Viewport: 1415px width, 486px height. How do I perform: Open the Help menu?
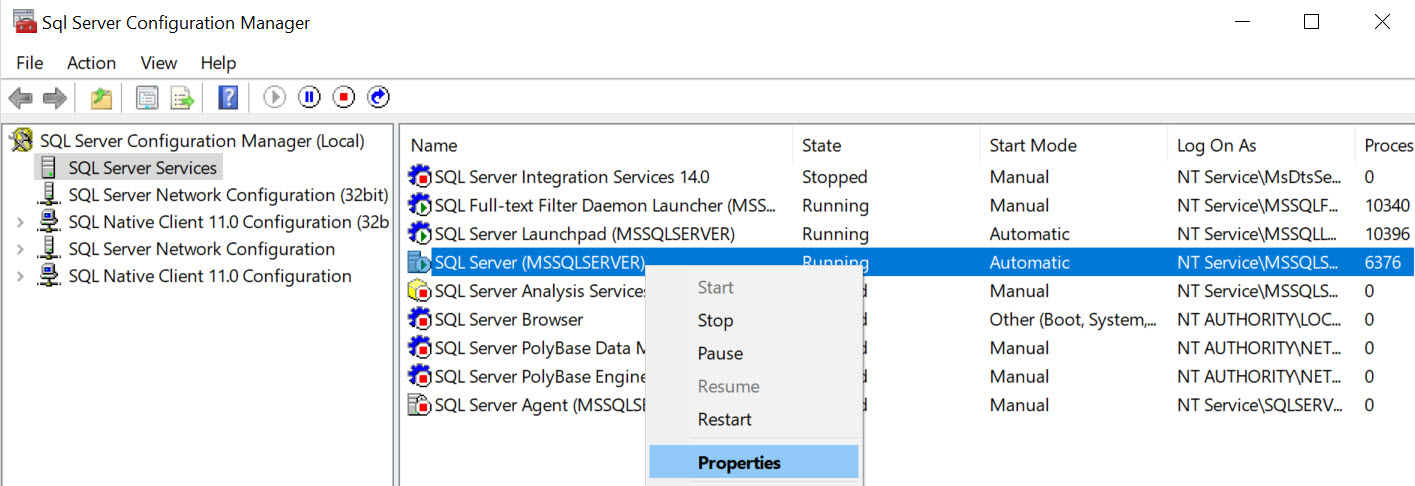click(218, 63)
